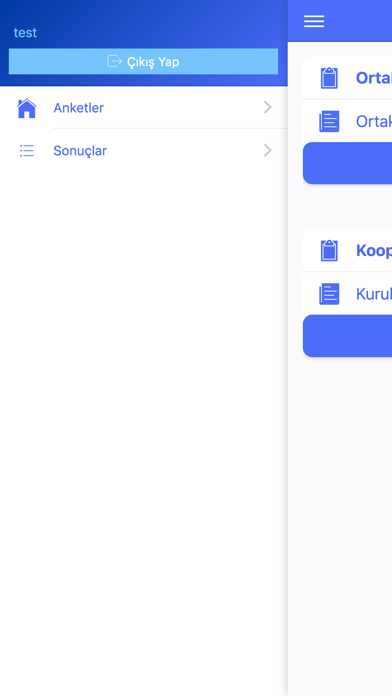
Task: Select the bold Ortak survey title
Action: (x=374, y=78)
